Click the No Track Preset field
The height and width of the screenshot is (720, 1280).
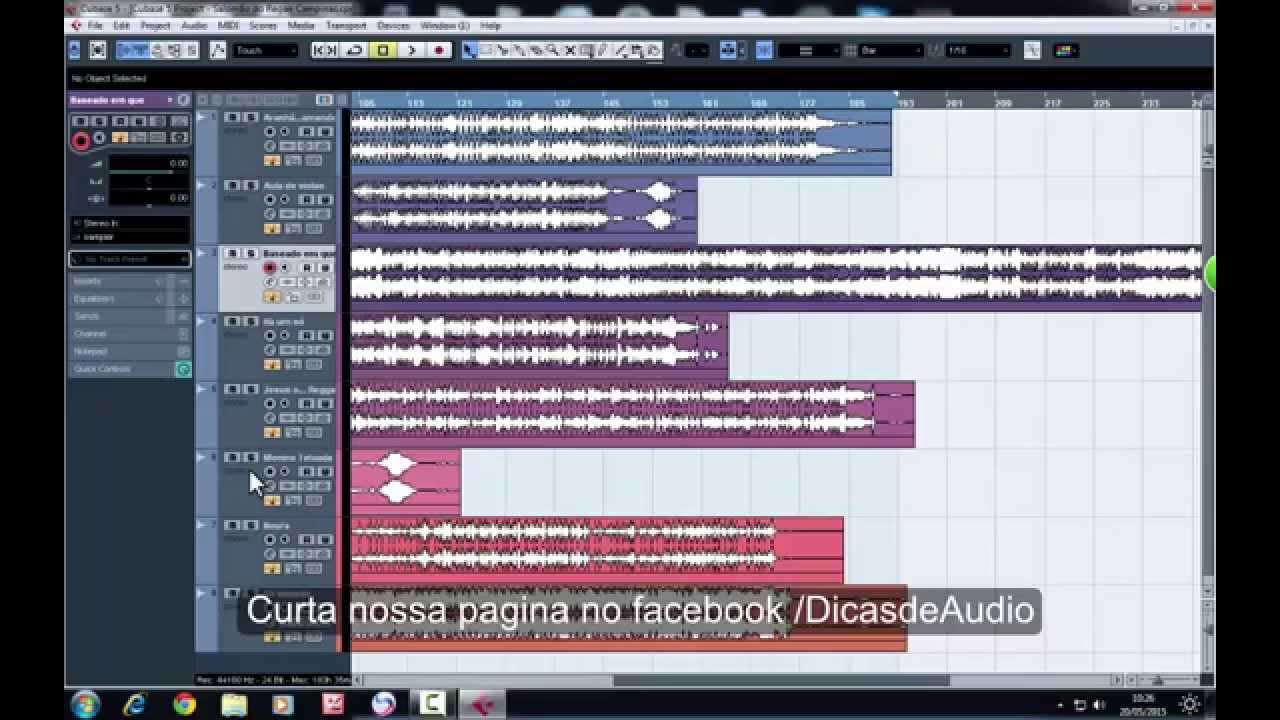pos(128,259)
